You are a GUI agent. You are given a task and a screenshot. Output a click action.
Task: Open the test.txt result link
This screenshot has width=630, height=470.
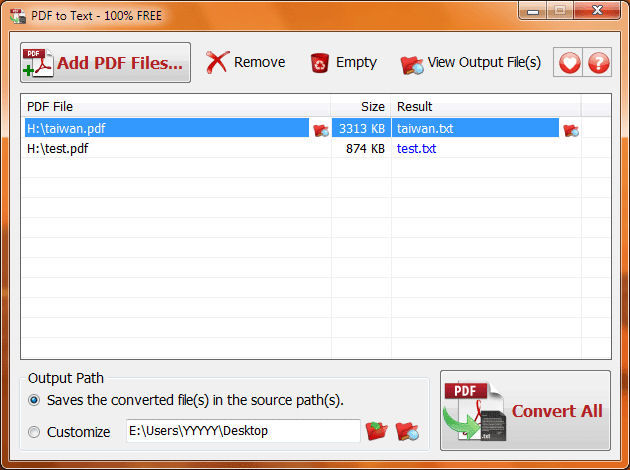(416, 149)
